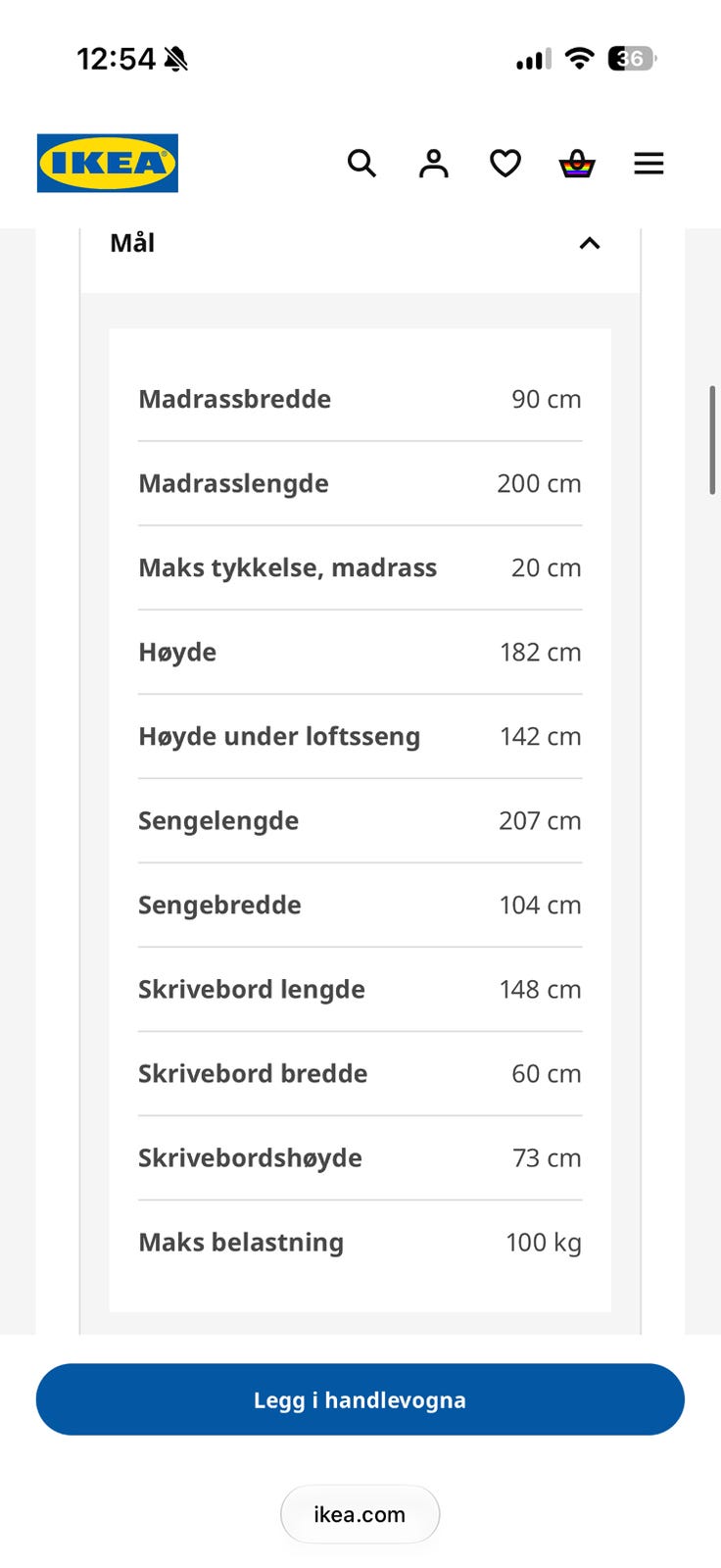Select the Høyde under loftsseng row
The image size is (721, 1568).
(x=360, y=736)
